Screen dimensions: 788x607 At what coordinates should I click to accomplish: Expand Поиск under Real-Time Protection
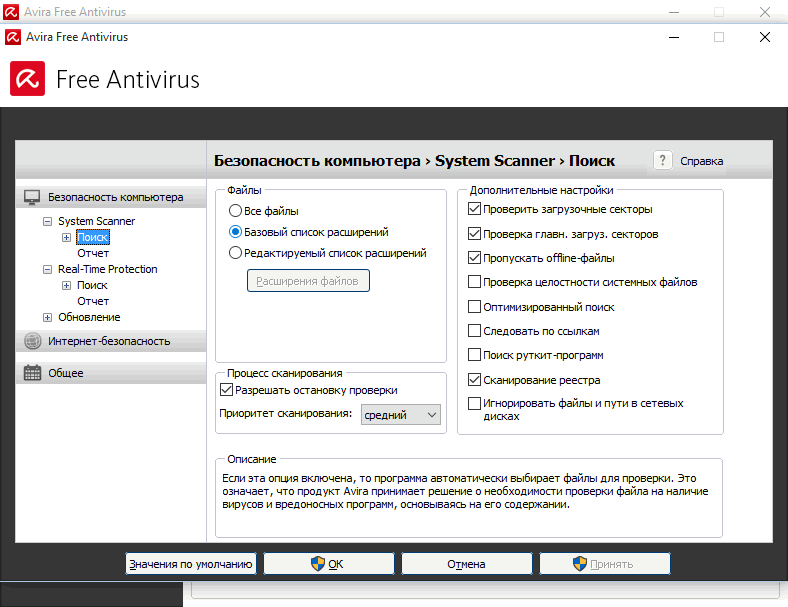coord(66,285)
